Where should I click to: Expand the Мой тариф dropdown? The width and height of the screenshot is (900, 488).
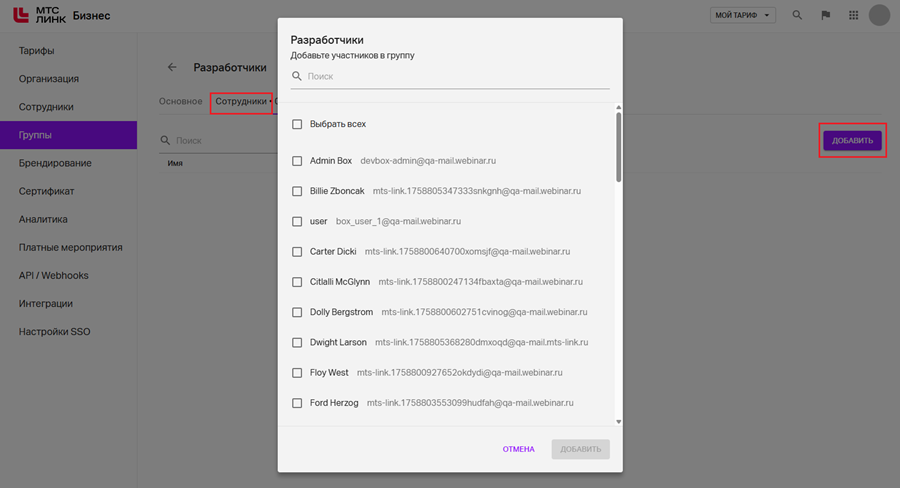pos(743,15)
